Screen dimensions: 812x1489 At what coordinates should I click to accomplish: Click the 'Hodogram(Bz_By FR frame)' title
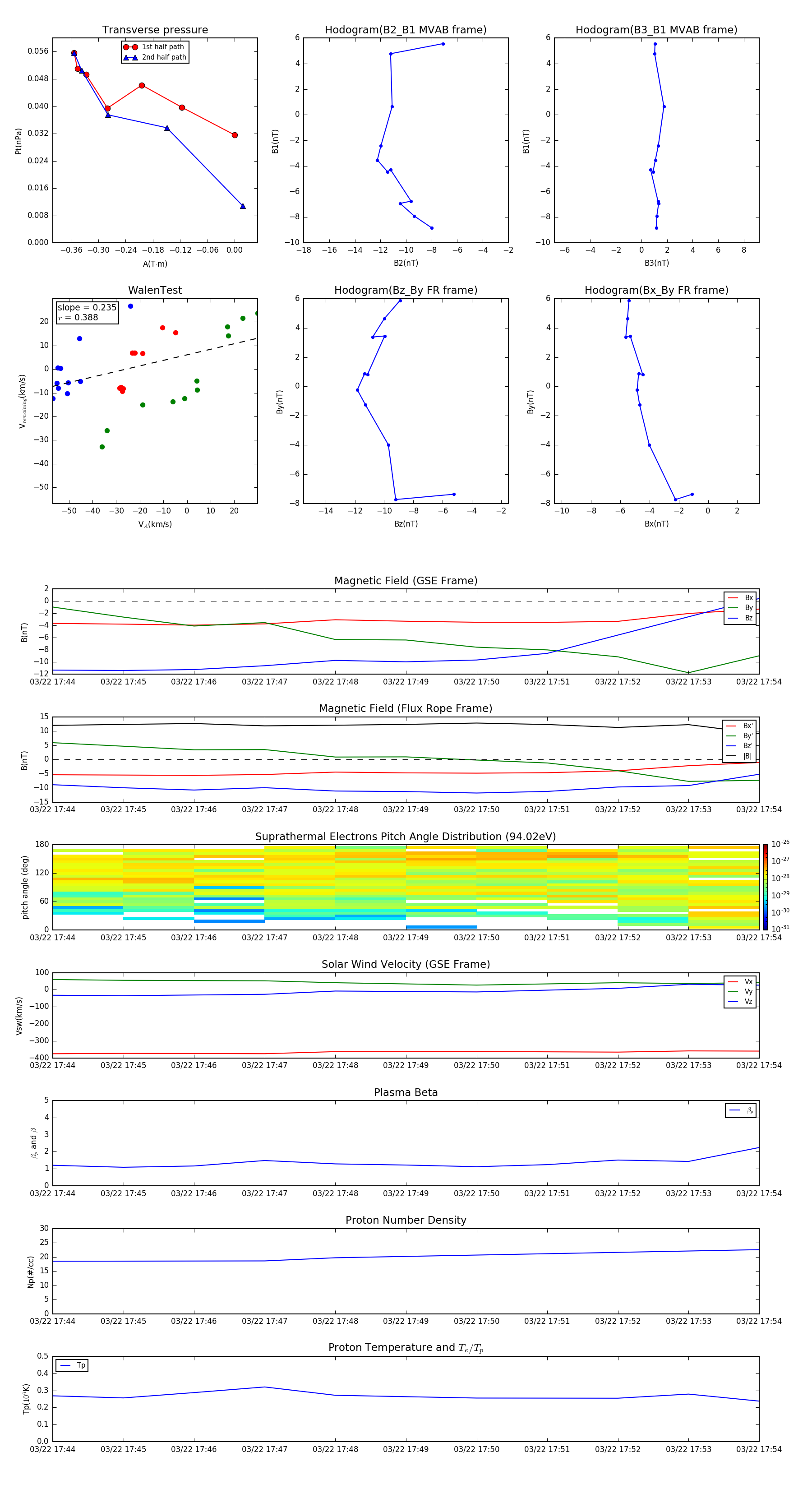click(x=406, y=290)
